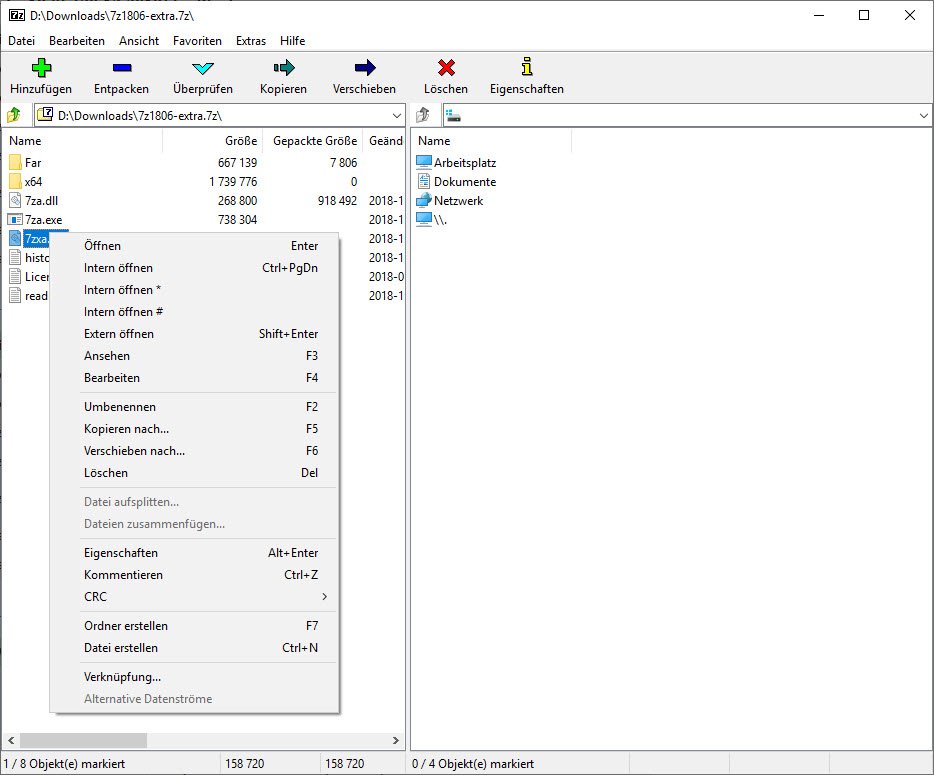The image size is (934, 775).
Task: Choose Intern öffnen with Ctrl+PgDn
Action: (195, 267)
